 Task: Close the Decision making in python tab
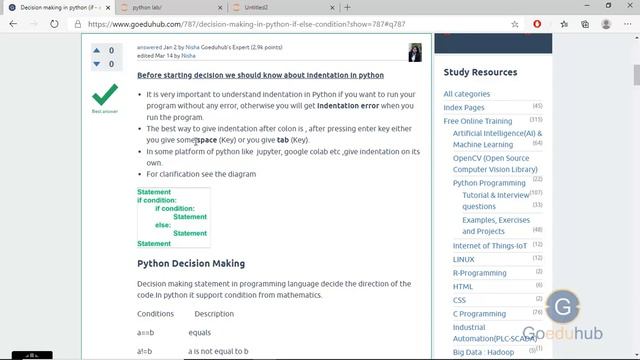coord(108,7)
